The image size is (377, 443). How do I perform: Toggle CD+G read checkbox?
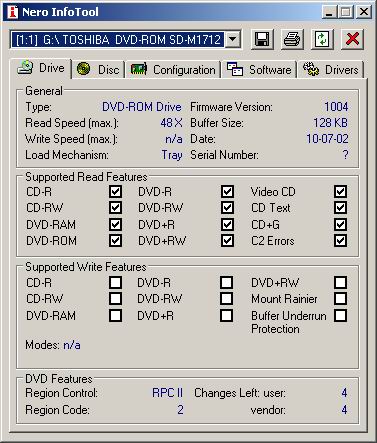pos(340,224)
